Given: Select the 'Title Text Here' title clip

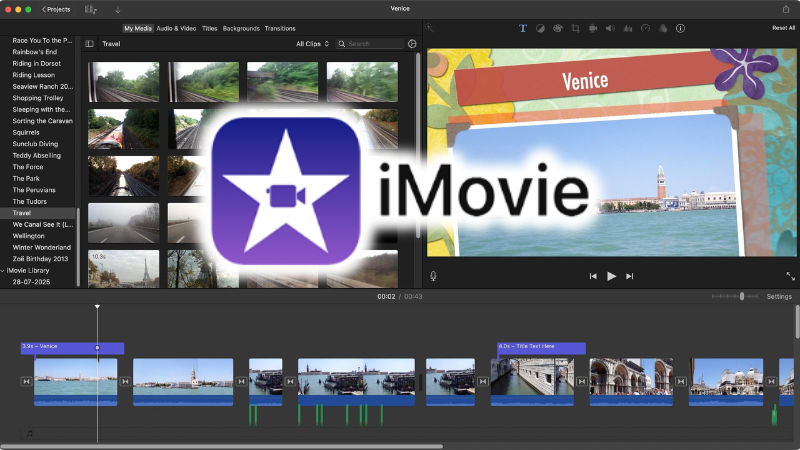Looking at the screenshot, I should tap(541, 348).
